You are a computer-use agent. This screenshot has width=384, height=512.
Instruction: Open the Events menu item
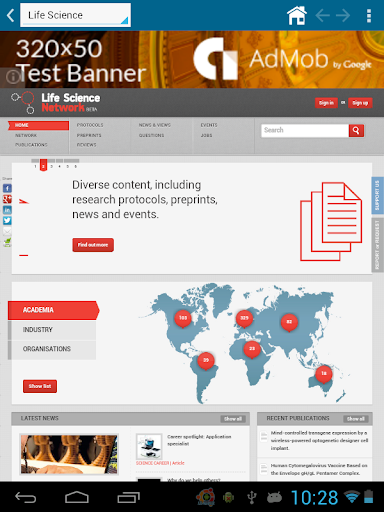(x=209, y=125)
